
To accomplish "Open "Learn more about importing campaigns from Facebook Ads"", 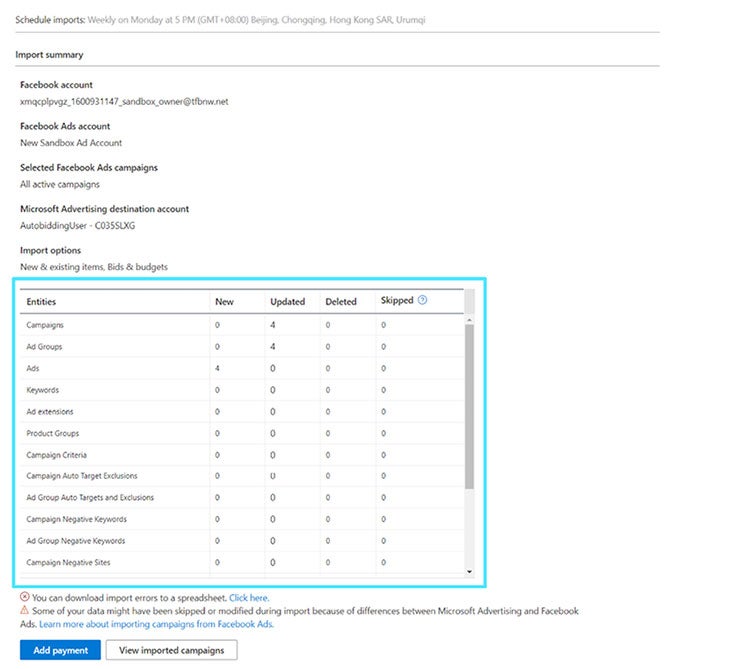I will pyautogui.click(x=156, y=624).
